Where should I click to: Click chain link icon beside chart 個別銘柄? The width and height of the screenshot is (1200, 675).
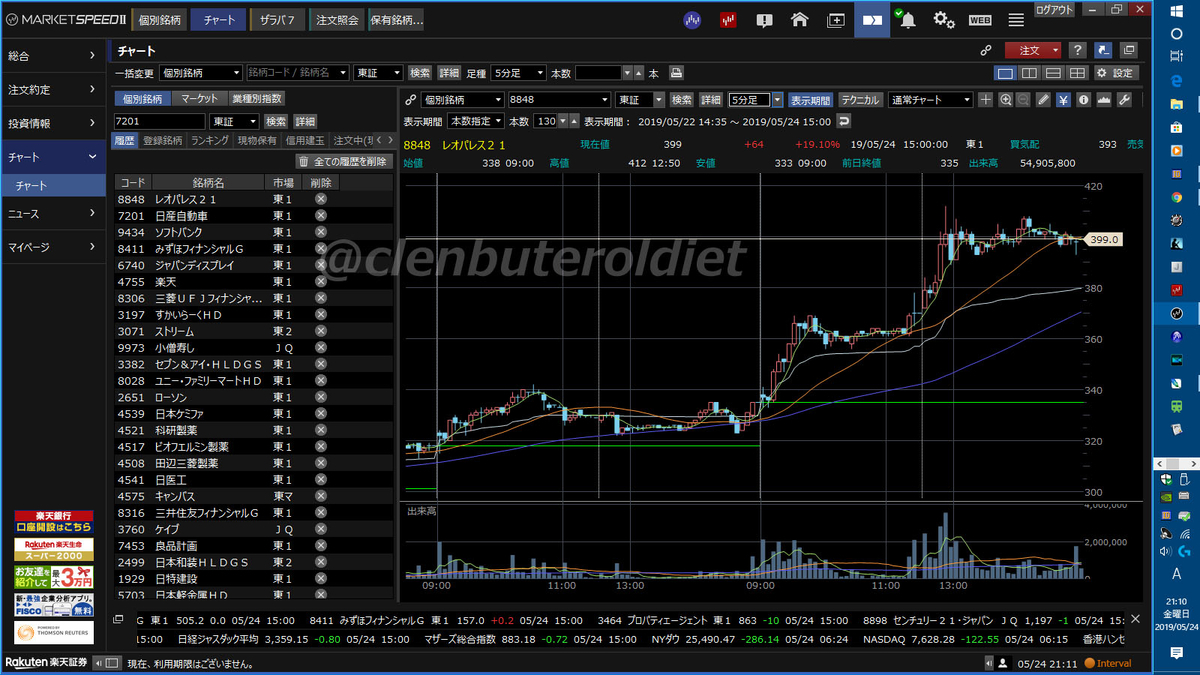(410, 100)
